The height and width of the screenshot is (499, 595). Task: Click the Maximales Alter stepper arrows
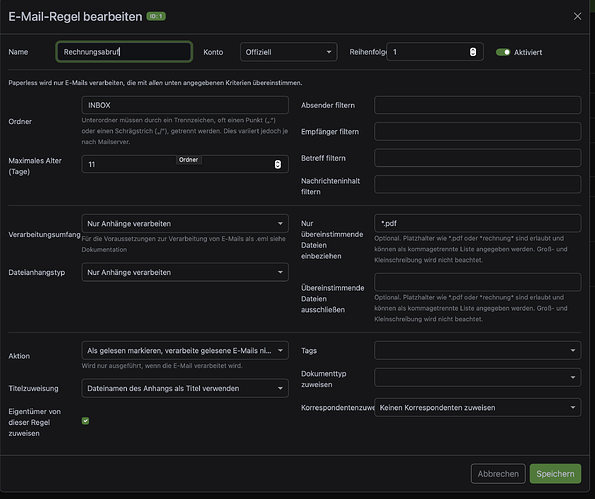(x=278, y=164)
